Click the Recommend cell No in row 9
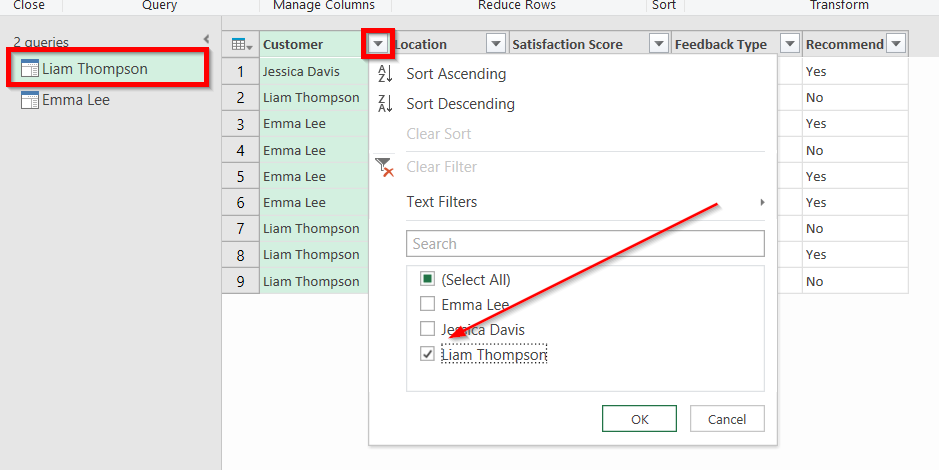939x470 pixels. click(x=855, y=281)
